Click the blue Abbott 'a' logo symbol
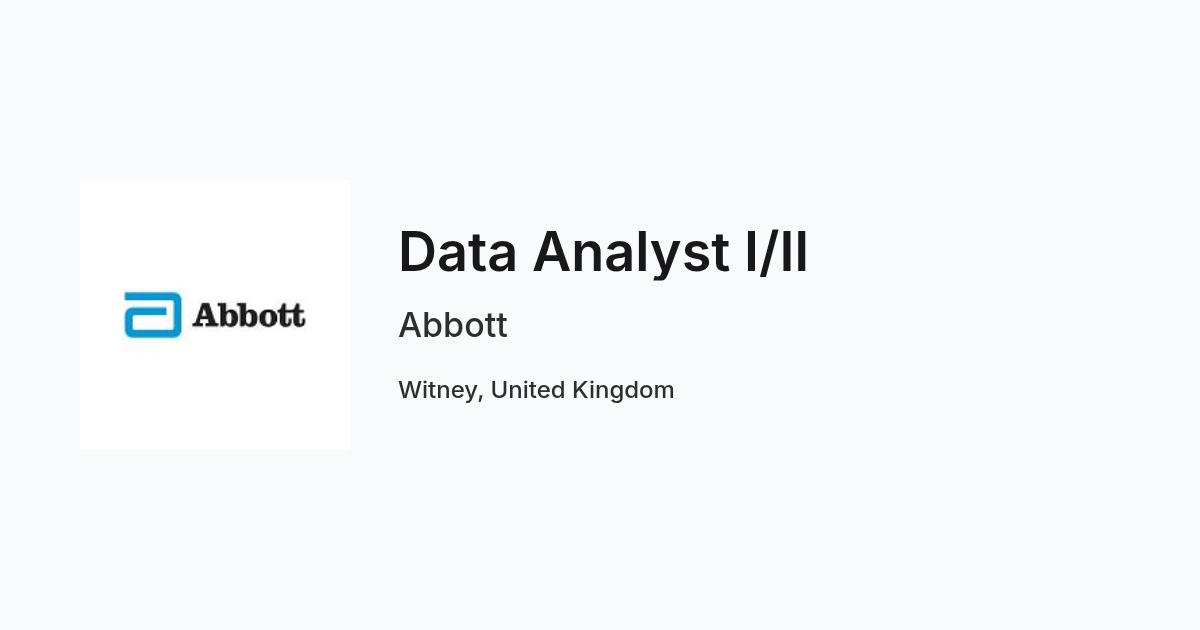 pos(153,315)
